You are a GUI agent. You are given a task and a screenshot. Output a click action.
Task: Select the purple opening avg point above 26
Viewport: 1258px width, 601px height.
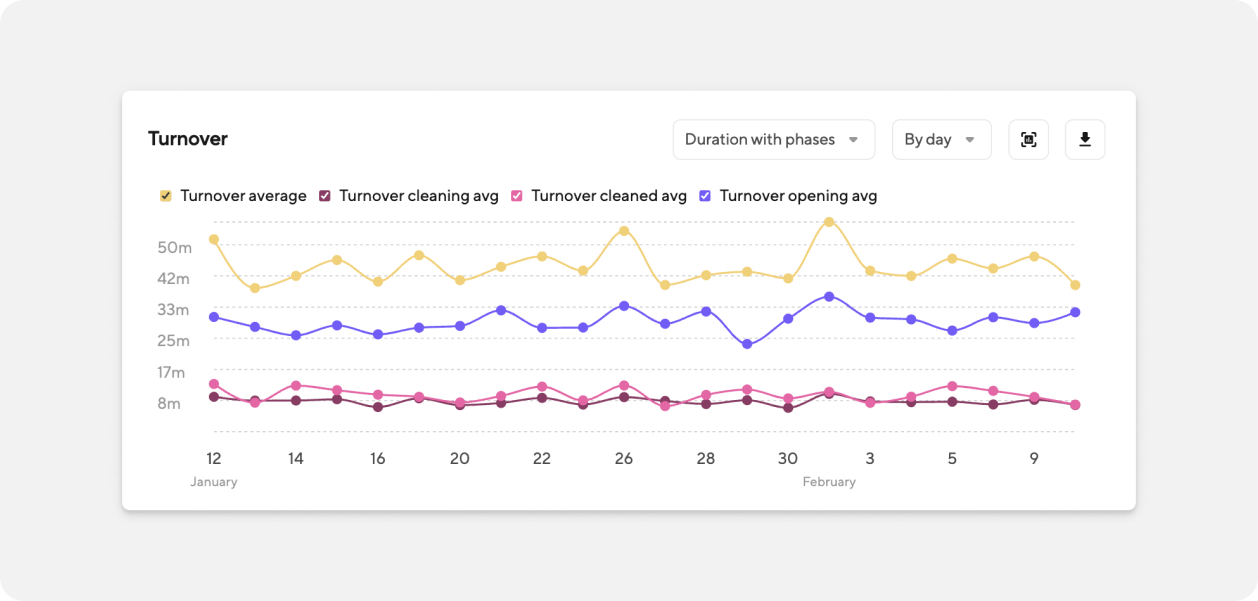624,306
